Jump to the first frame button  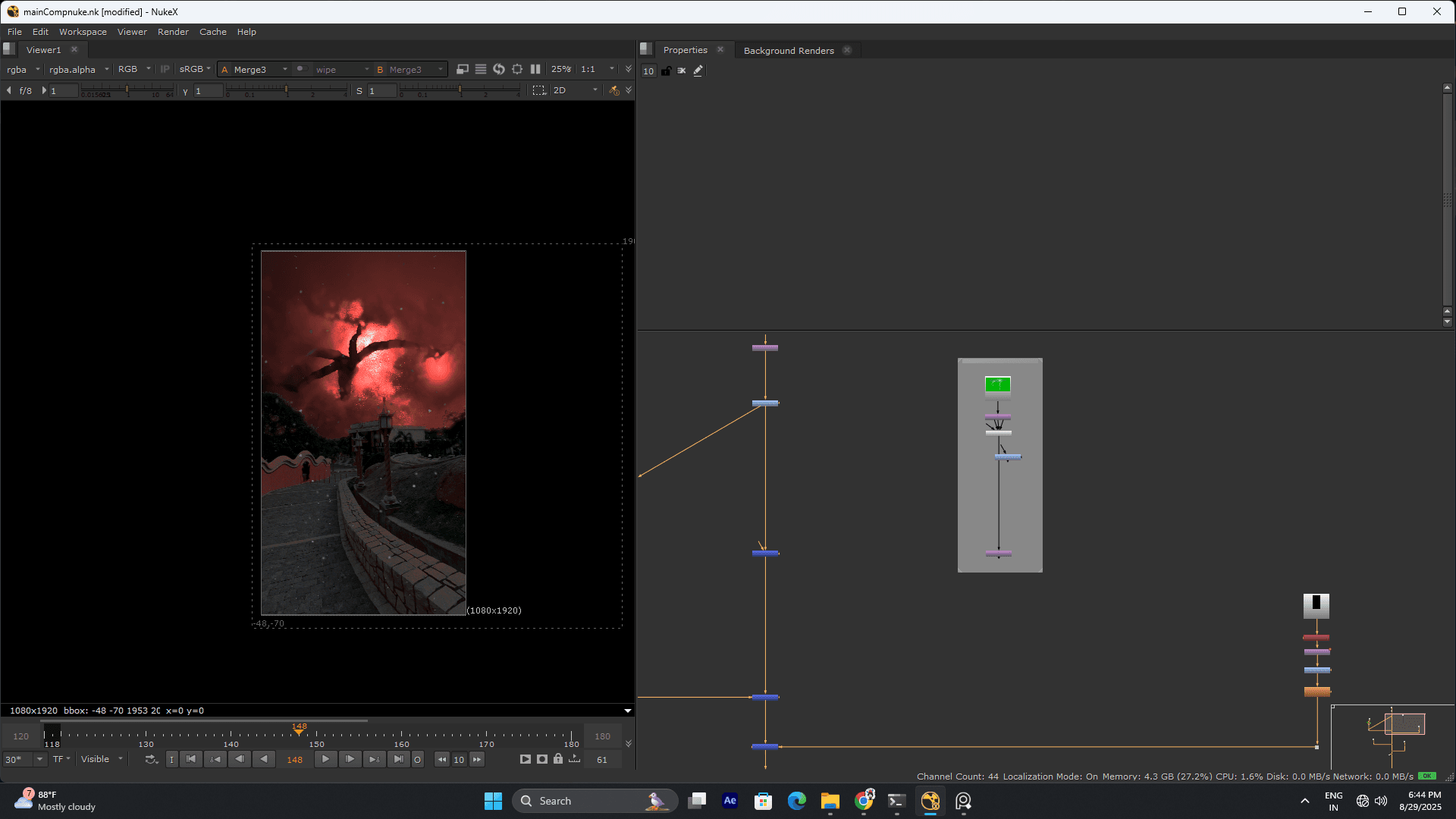pos(191,759)
